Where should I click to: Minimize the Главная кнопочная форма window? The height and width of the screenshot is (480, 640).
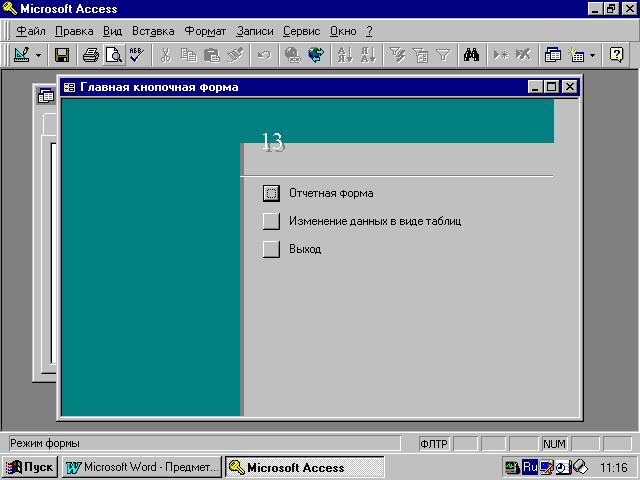click(535, 87)
